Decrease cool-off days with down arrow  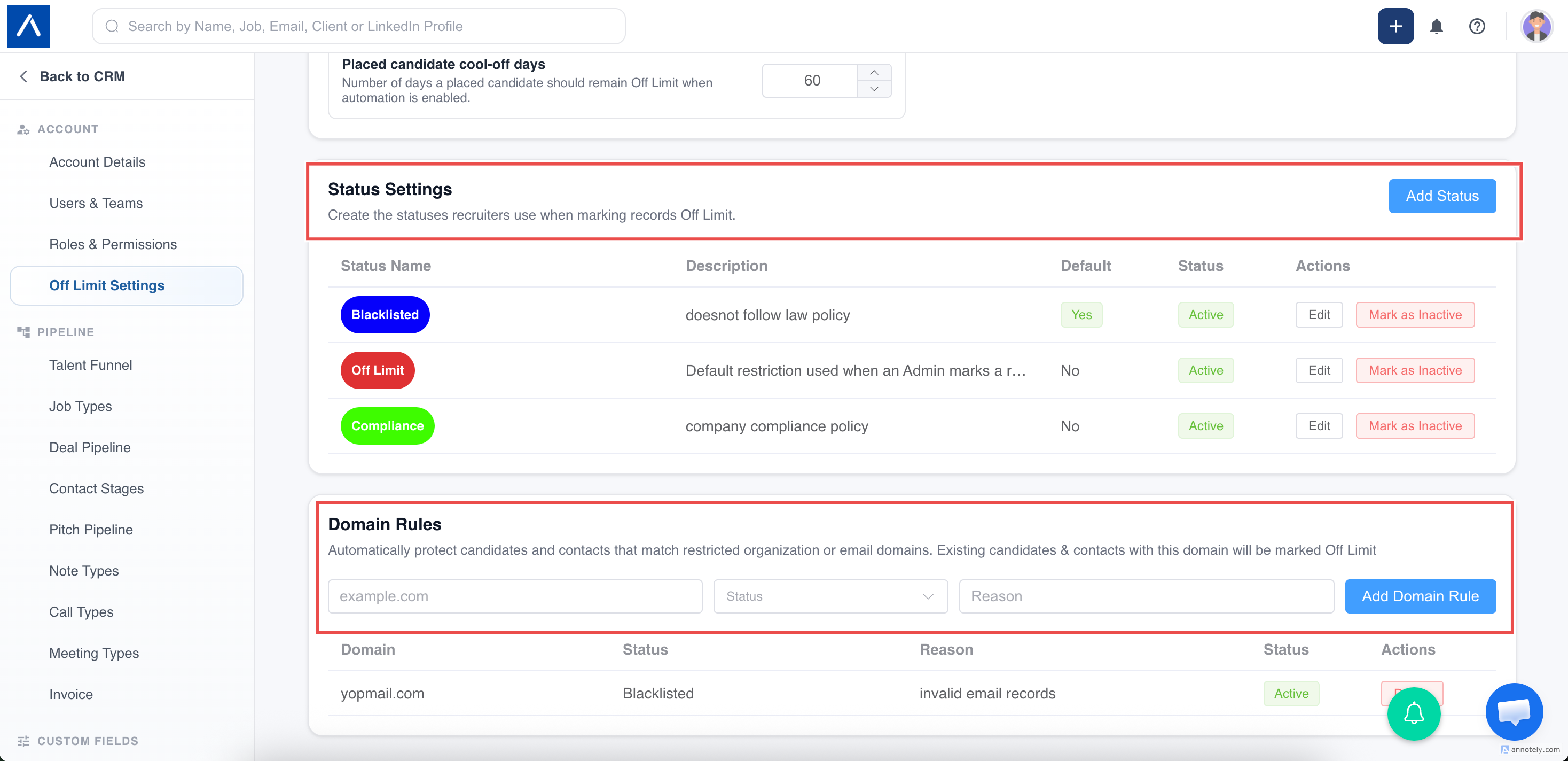click(x=874, y=89)
